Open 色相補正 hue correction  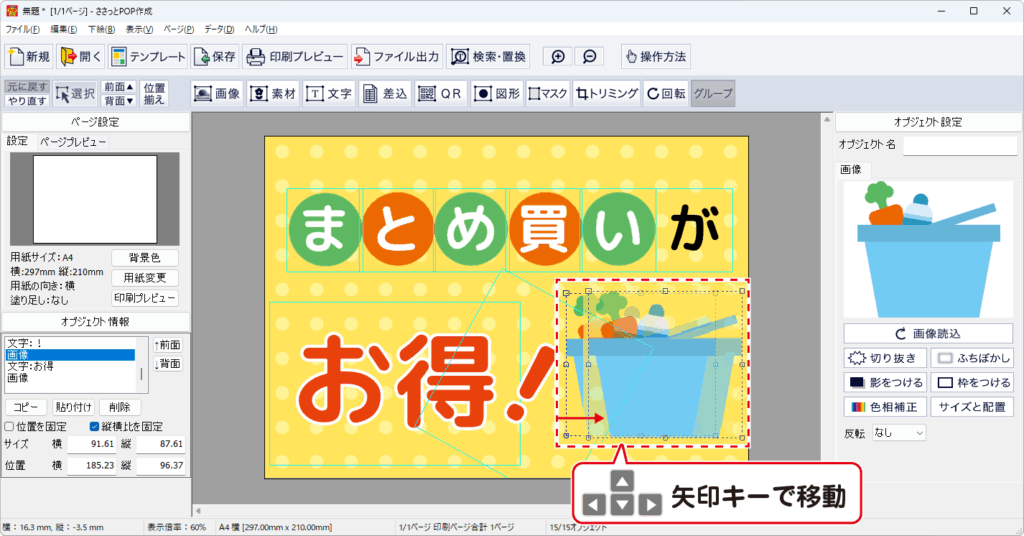click(x=885, y=407)
